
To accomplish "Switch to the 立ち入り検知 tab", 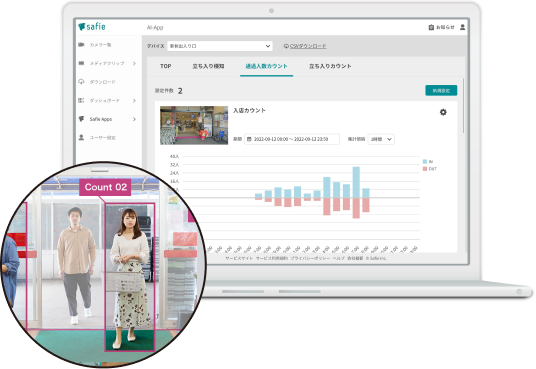I will [x=208, y=66].
